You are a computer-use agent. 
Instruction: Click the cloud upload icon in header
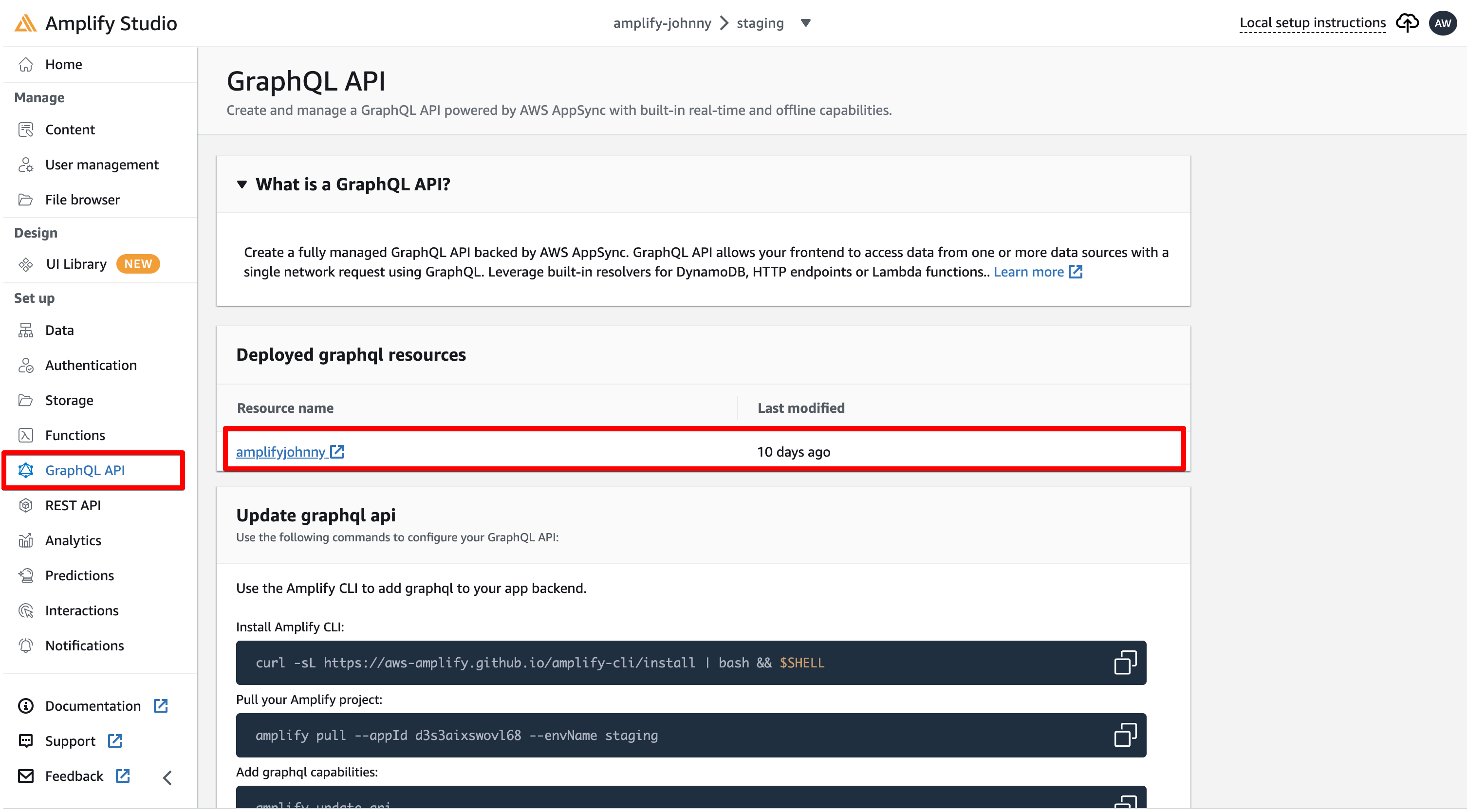coord(1407,23)
